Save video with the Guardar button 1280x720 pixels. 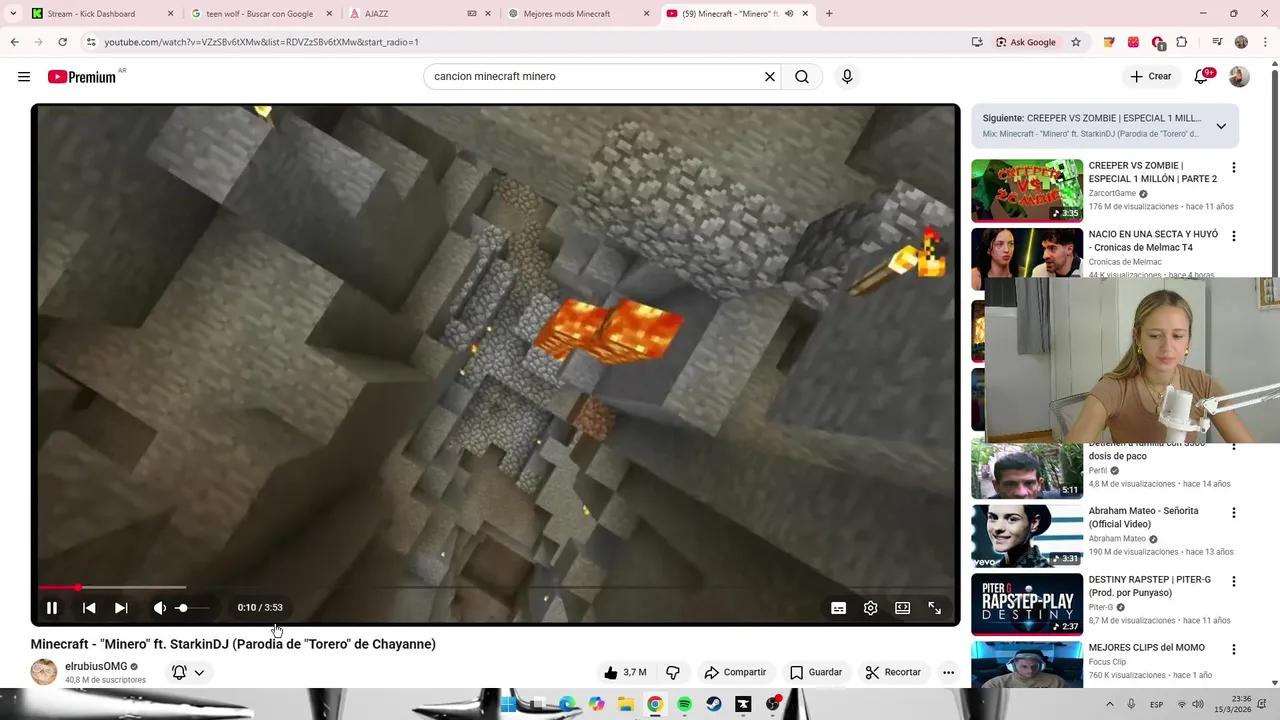(816, 672)
